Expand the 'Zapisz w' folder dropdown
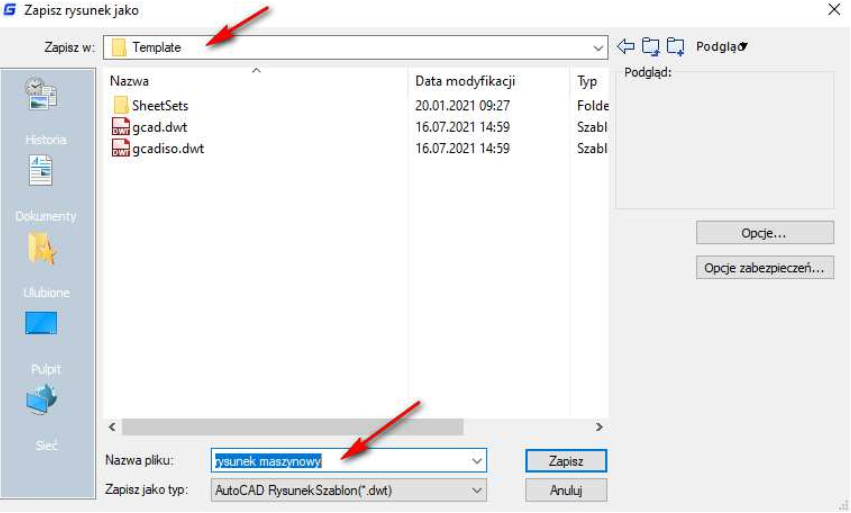Image resolution: width=851 pixels, height=513 pixels. [598, 47]
